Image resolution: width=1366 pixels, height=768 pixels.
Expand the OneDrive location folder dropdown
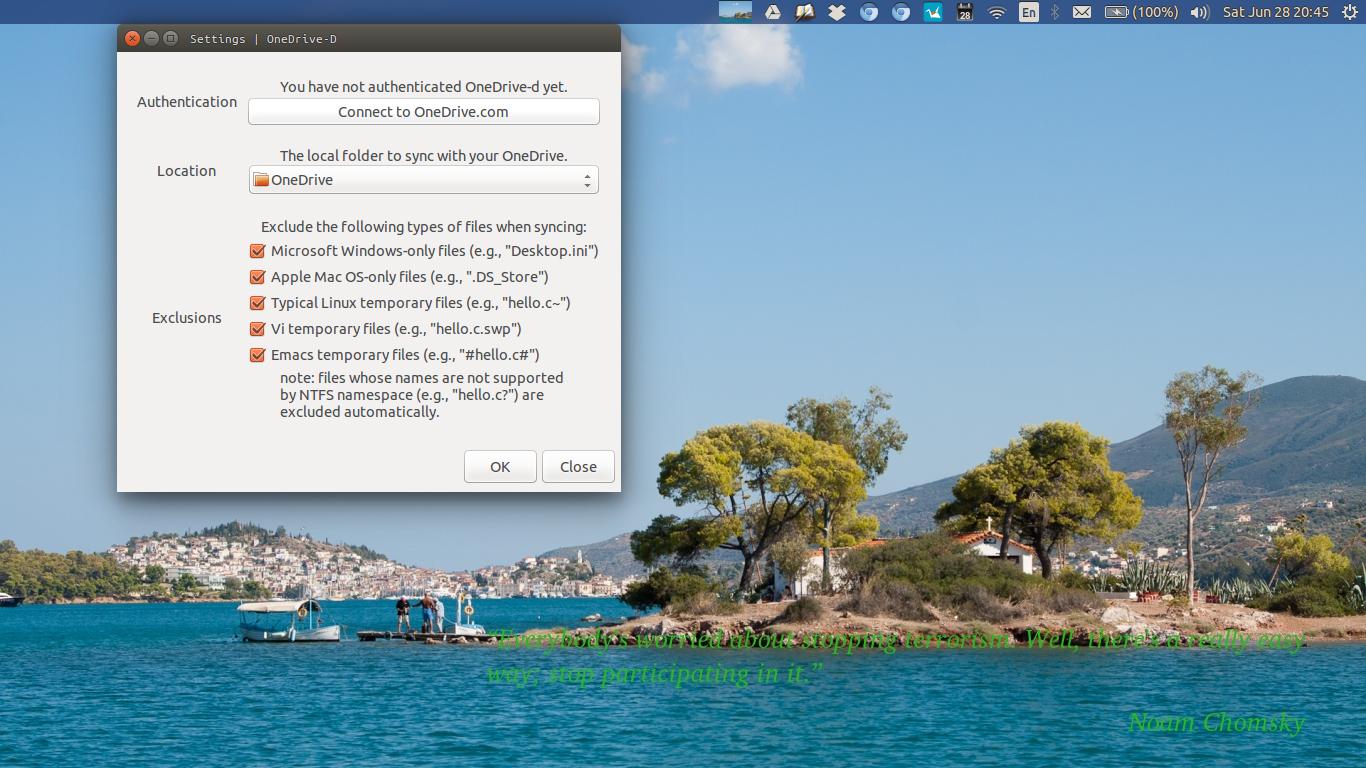(424, 180)
